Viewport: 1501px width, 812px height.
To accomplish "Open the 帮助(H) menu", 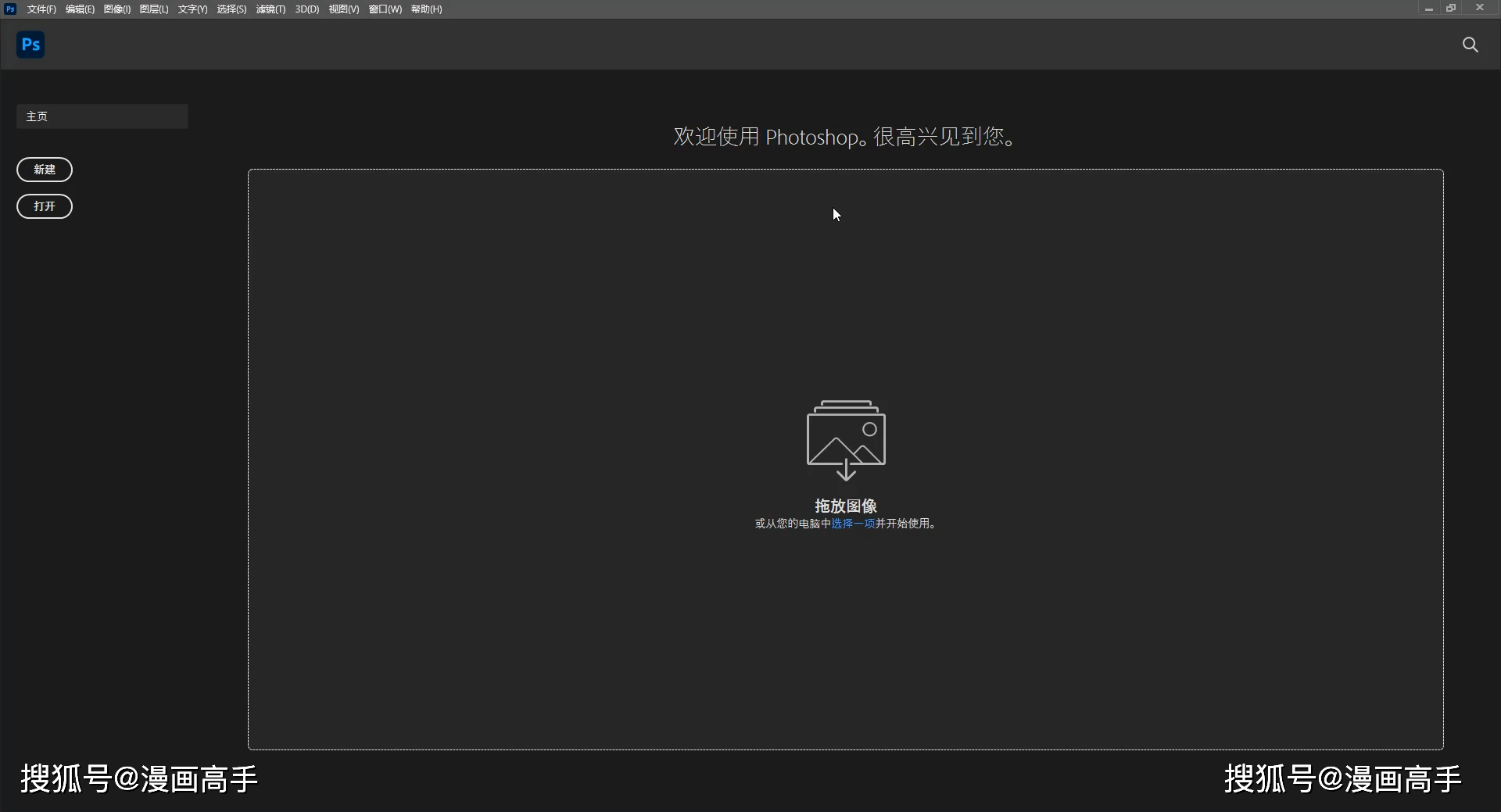I will pos(427,9).
